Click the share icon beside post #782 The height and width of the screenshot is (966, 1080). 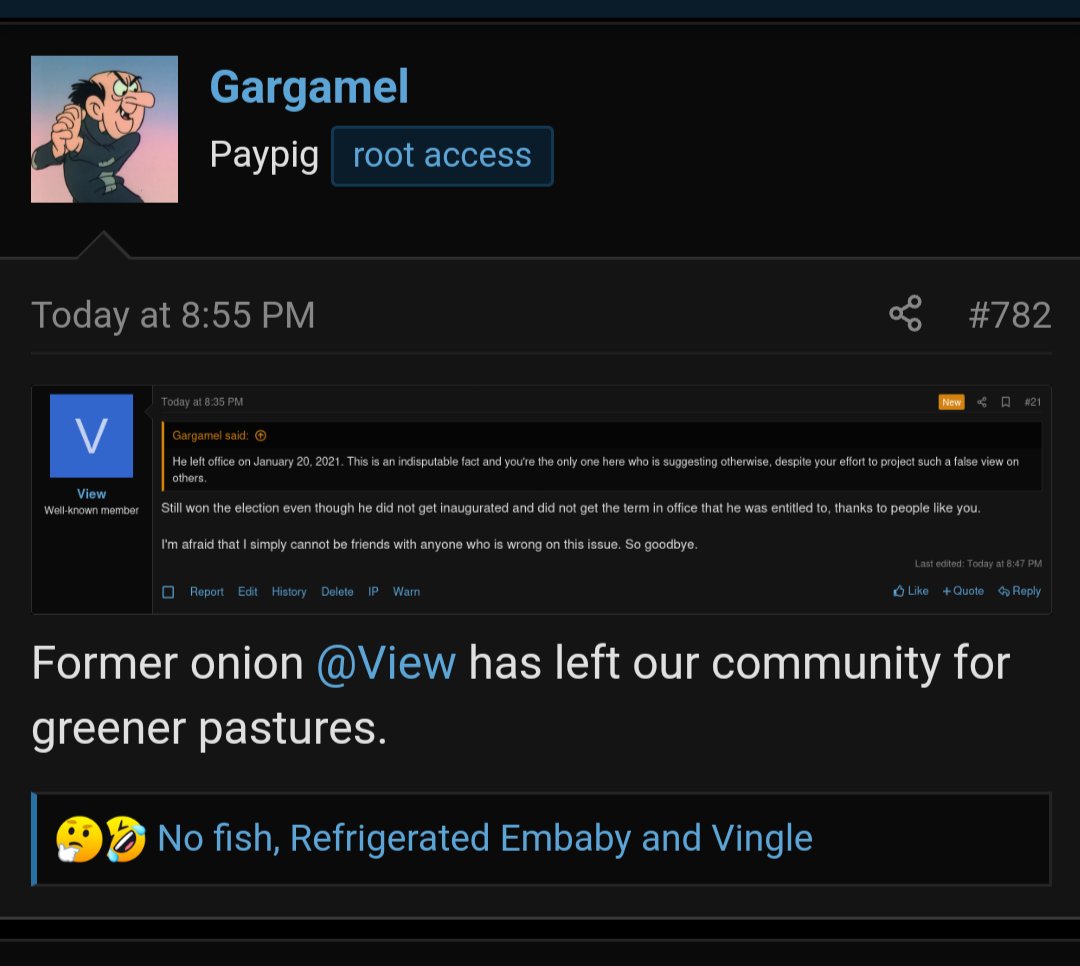pyautogui.click(x=905, y=314)
